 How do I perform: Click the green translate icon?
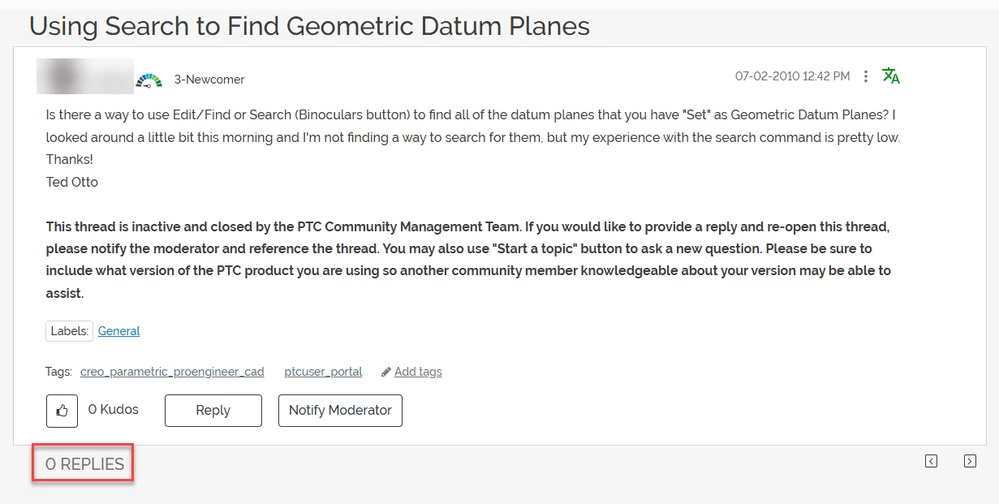(891, 76)
